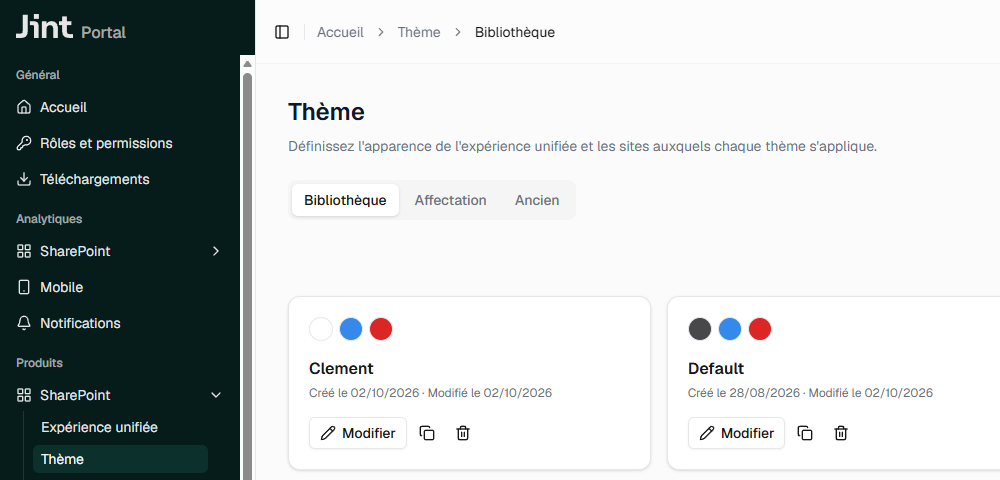1000x480 pixels.
Task: Click the Clement theme title
Action: pos(341,368)
